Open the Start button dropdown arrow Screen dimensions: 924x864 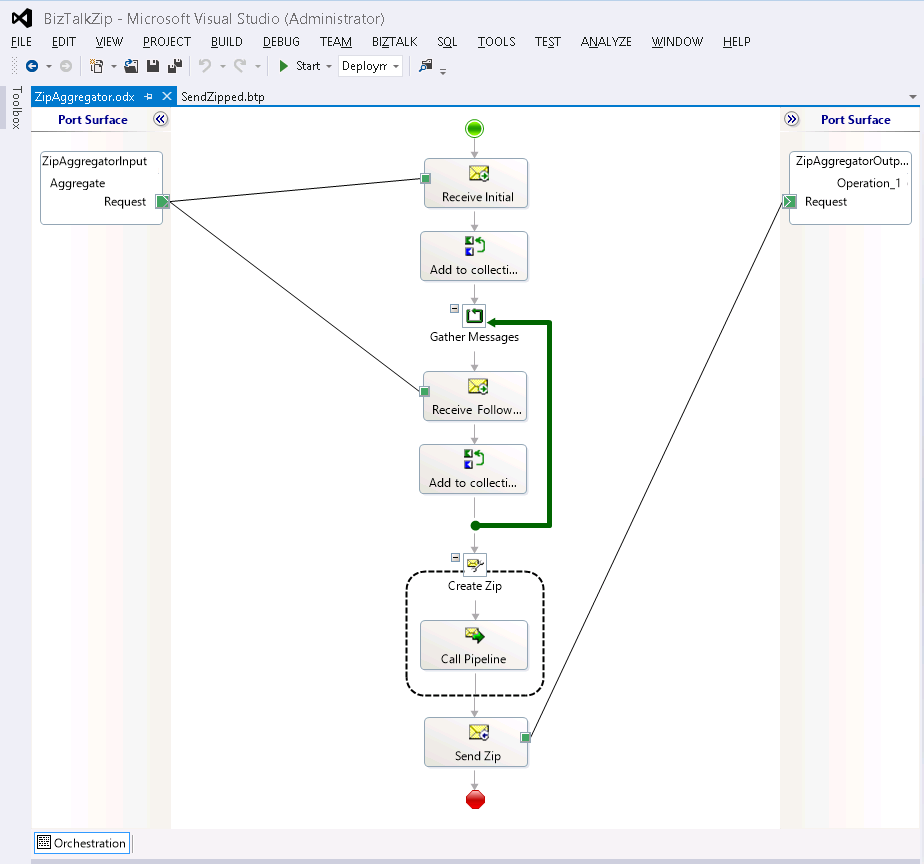(x=329, y=67)
